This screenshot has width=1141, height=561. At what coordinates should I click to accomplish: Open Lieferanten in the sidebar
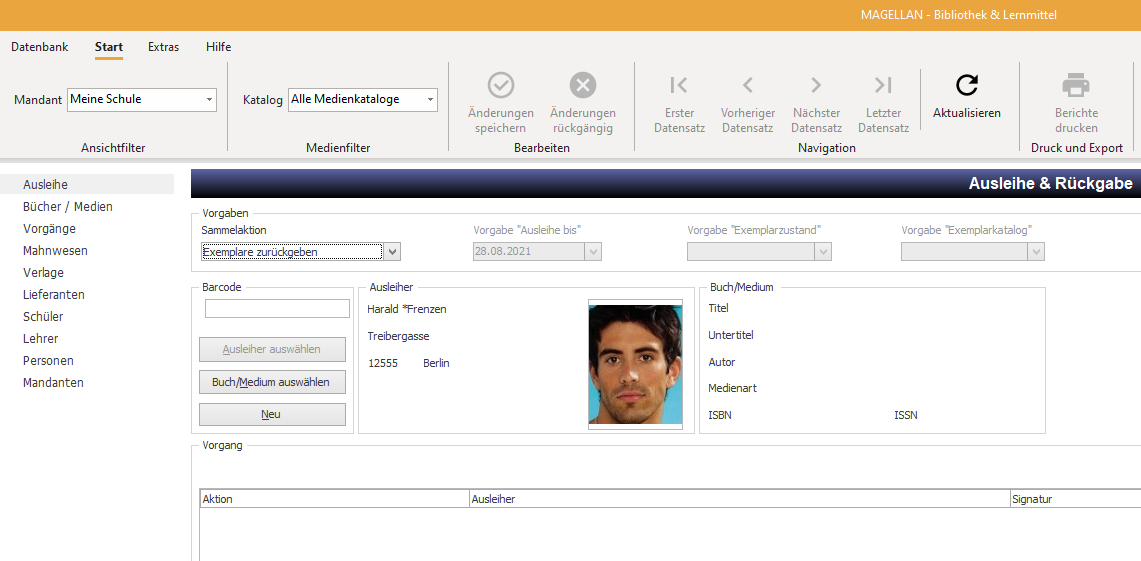pos(54,295)
